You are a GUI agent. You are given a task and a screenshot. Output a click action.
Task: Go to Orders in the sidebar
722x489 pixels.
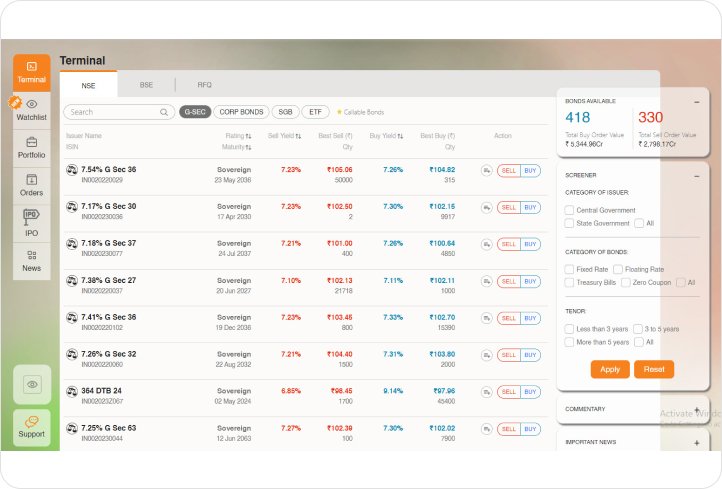tap(32, 179)
